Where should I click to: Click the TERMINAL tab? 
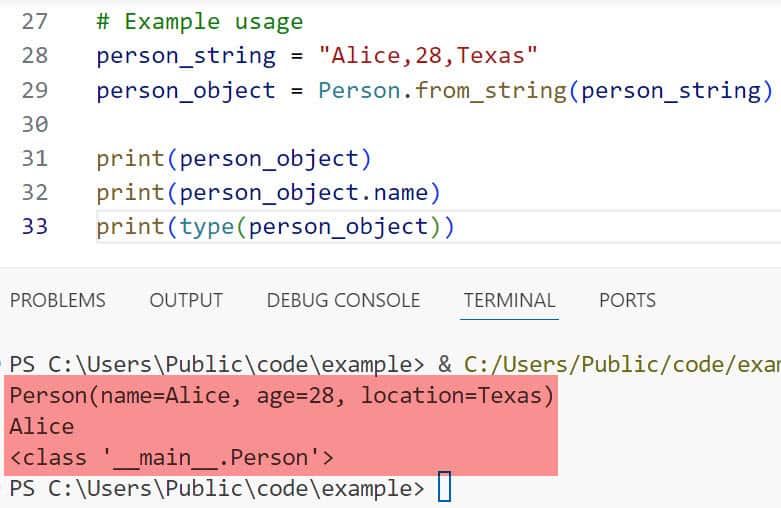[509, 300]
